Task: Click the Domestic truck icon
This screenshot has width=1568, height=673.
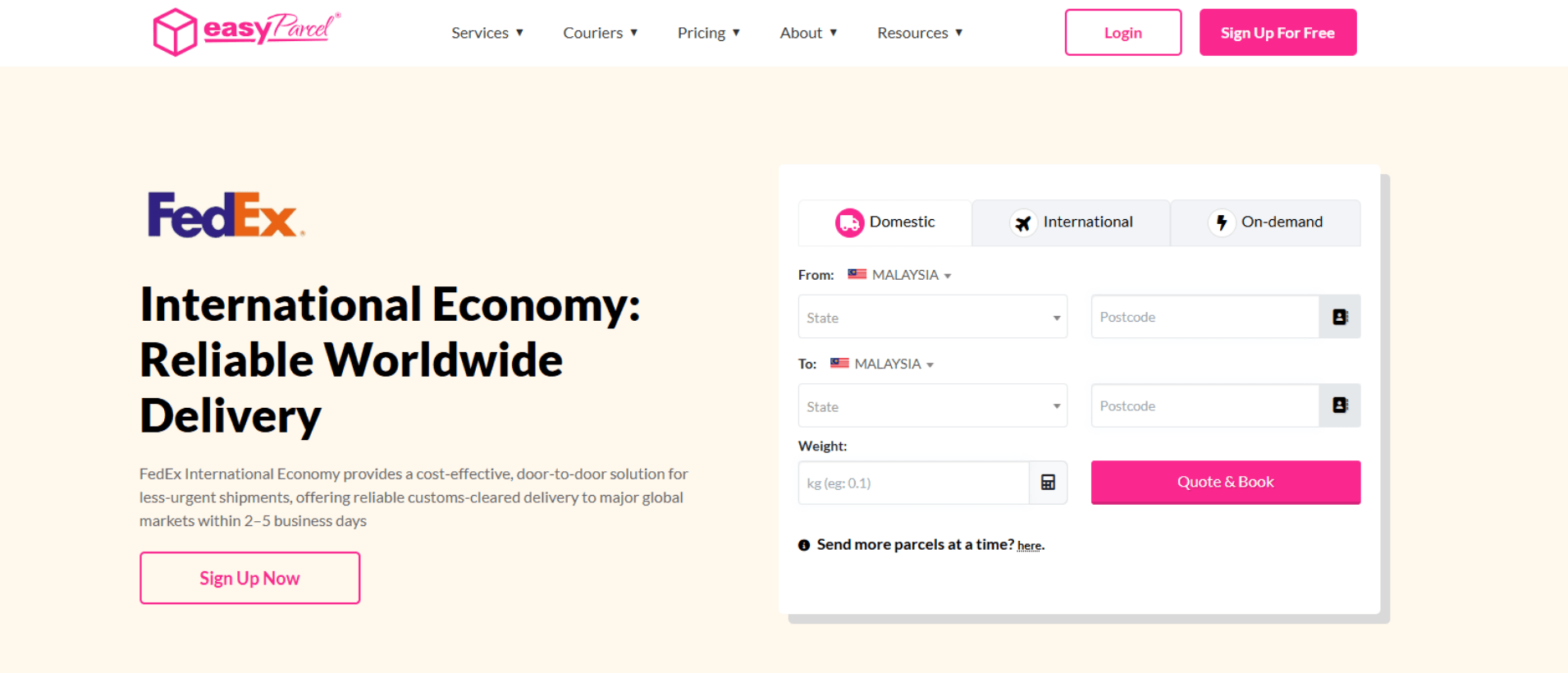Action: coord(849,222)
